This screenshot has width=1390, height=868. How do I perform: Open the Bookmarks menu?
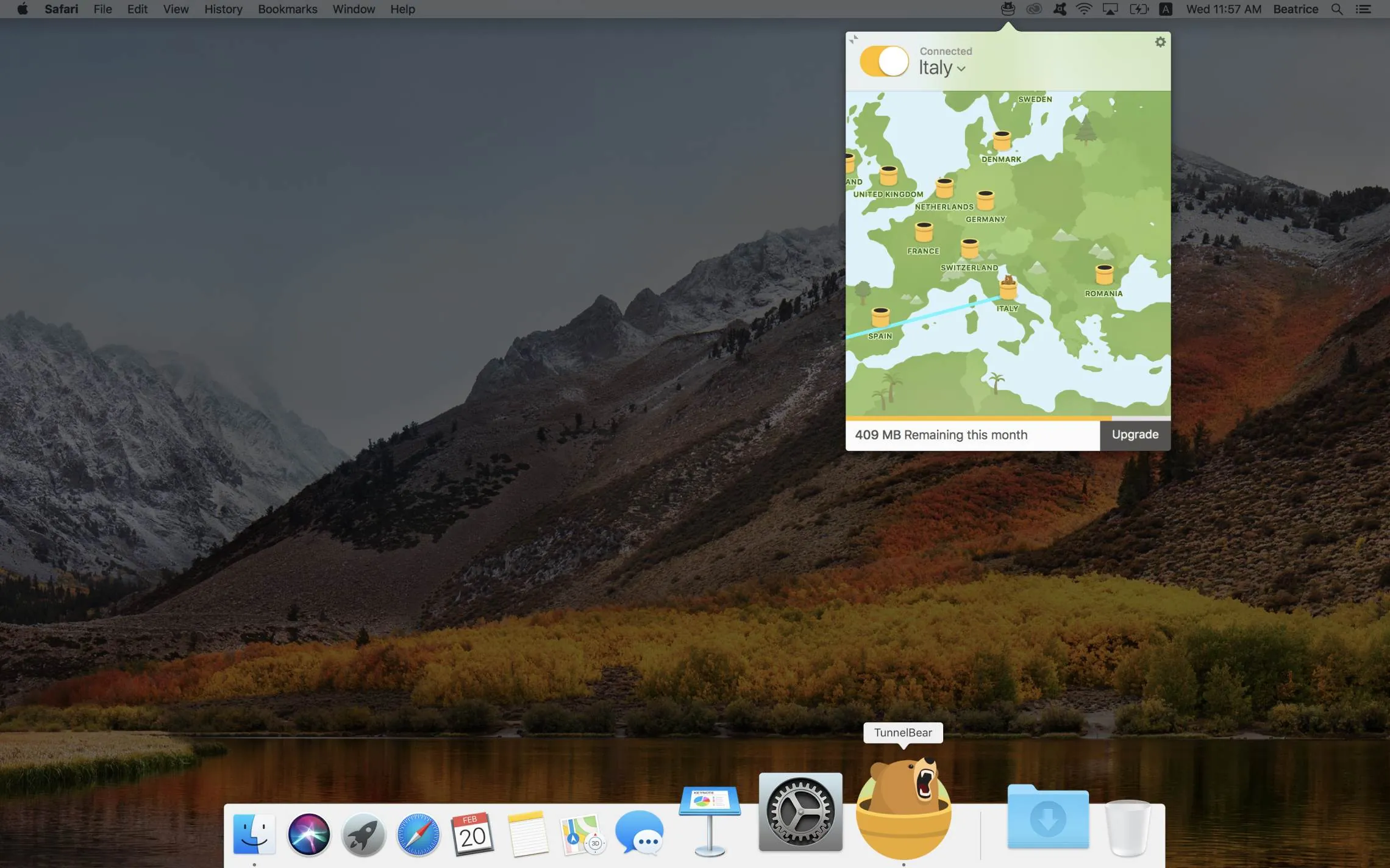coord(287,9)
